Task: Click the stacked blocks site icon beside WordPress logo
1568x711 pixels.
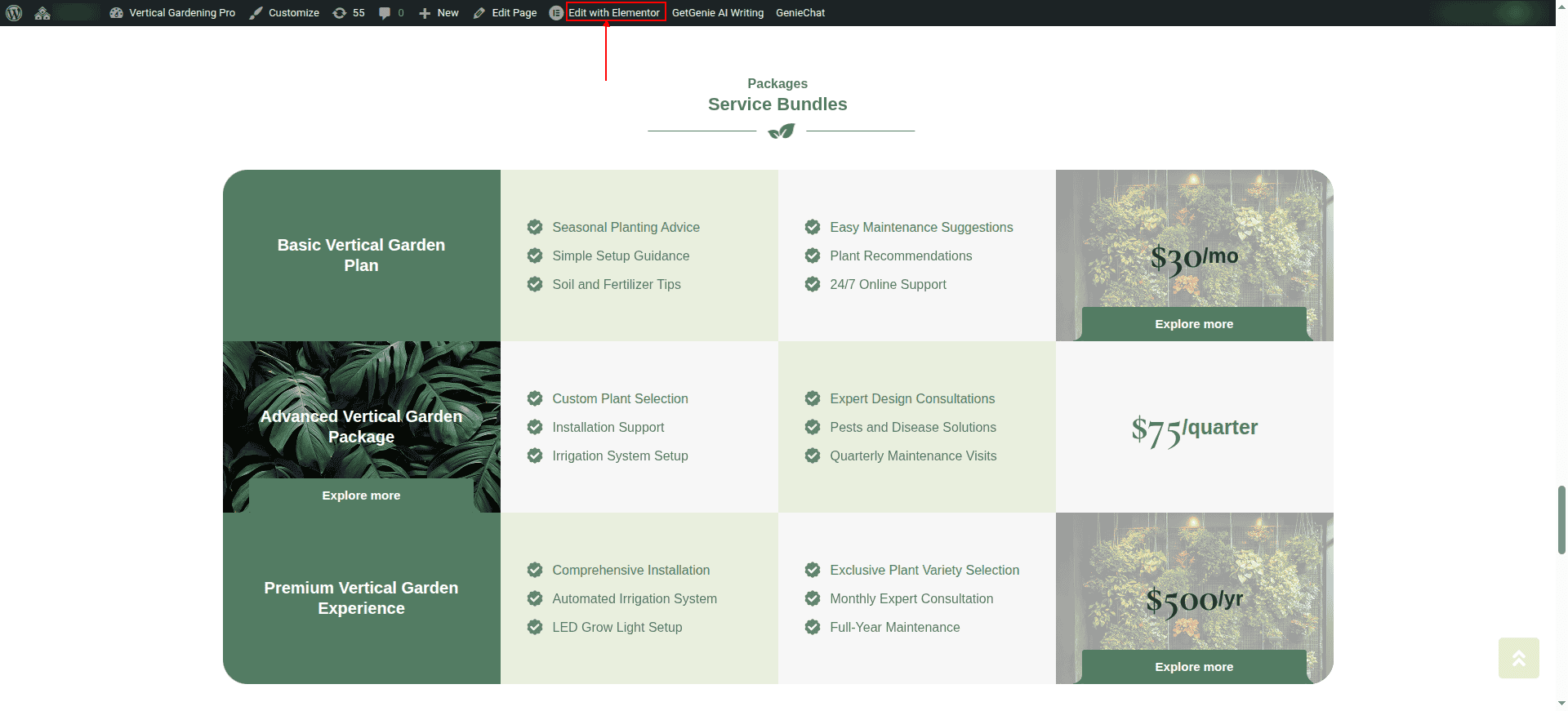Action: (42, 13)
